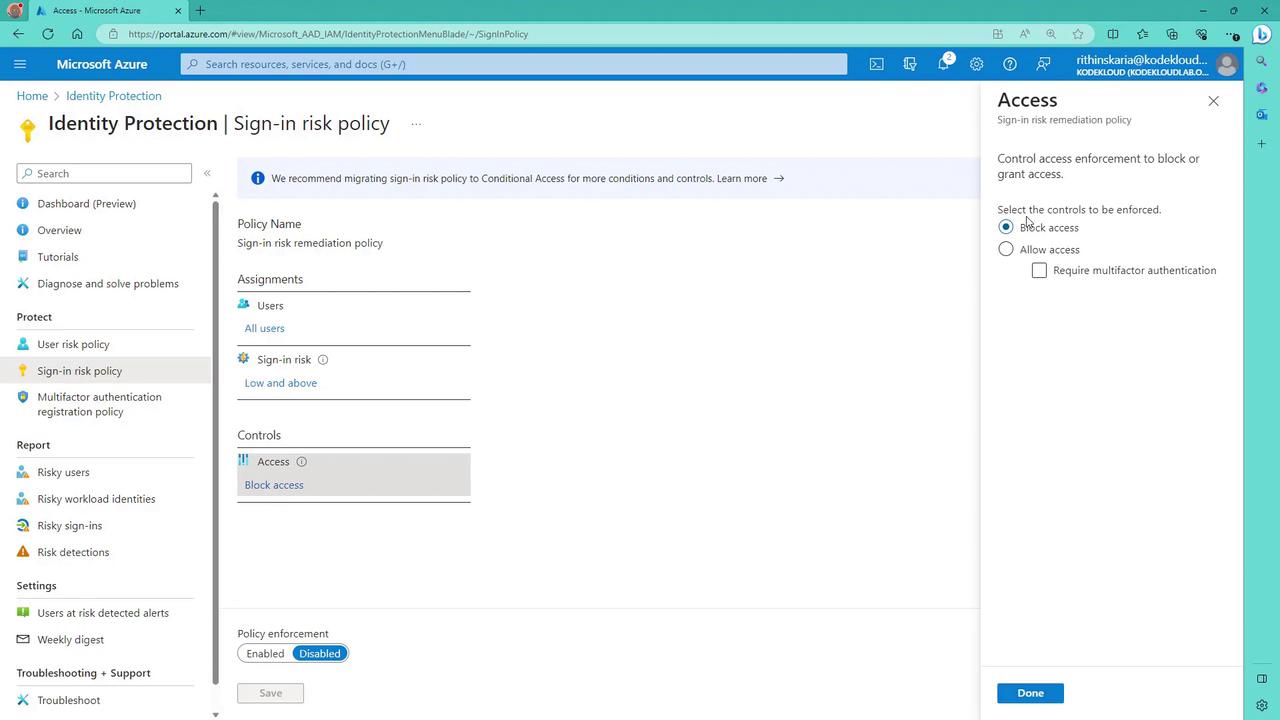Click the Save button

(270, 693)
